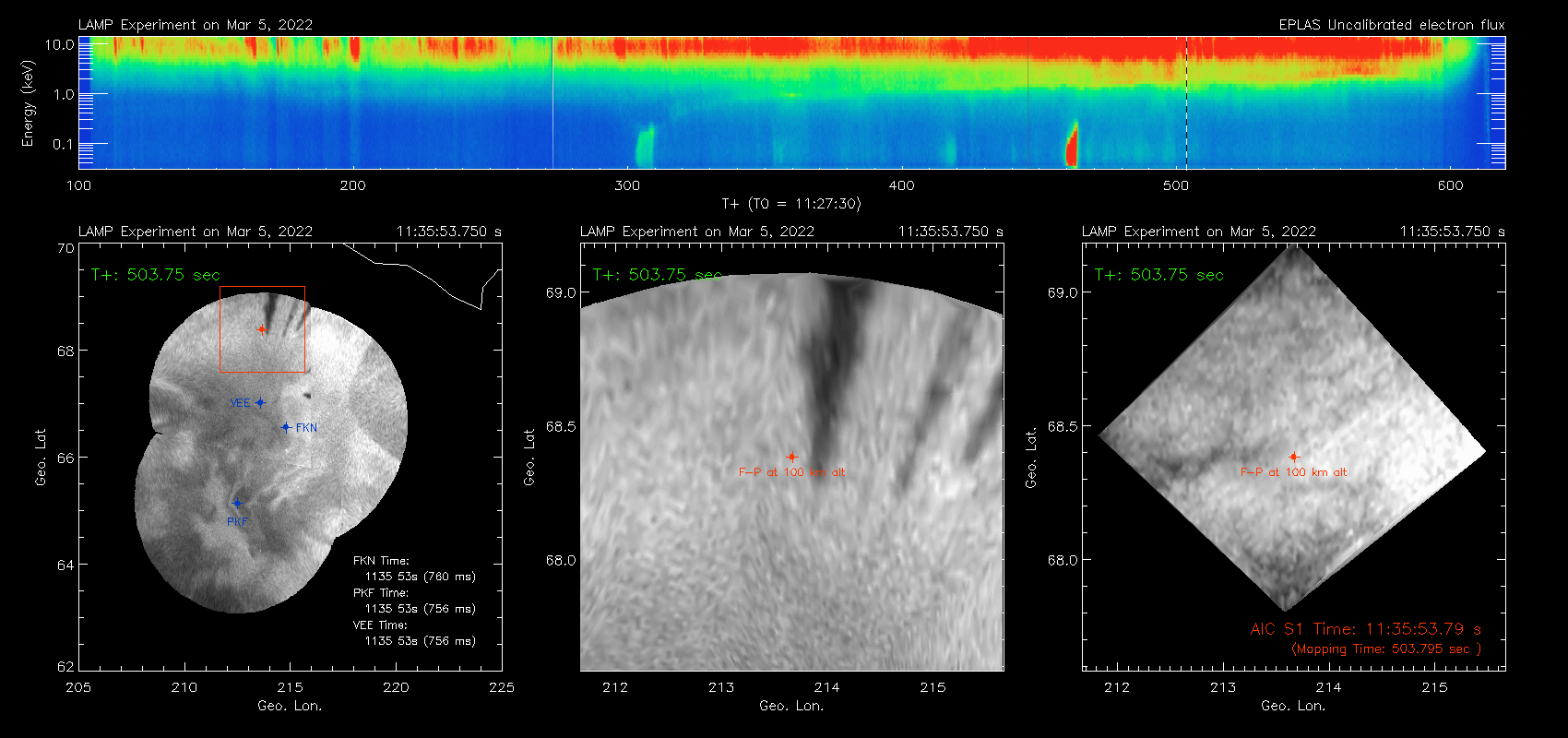Click 'F-P at 100 km alt' label in middle panel

coord(791,472)
